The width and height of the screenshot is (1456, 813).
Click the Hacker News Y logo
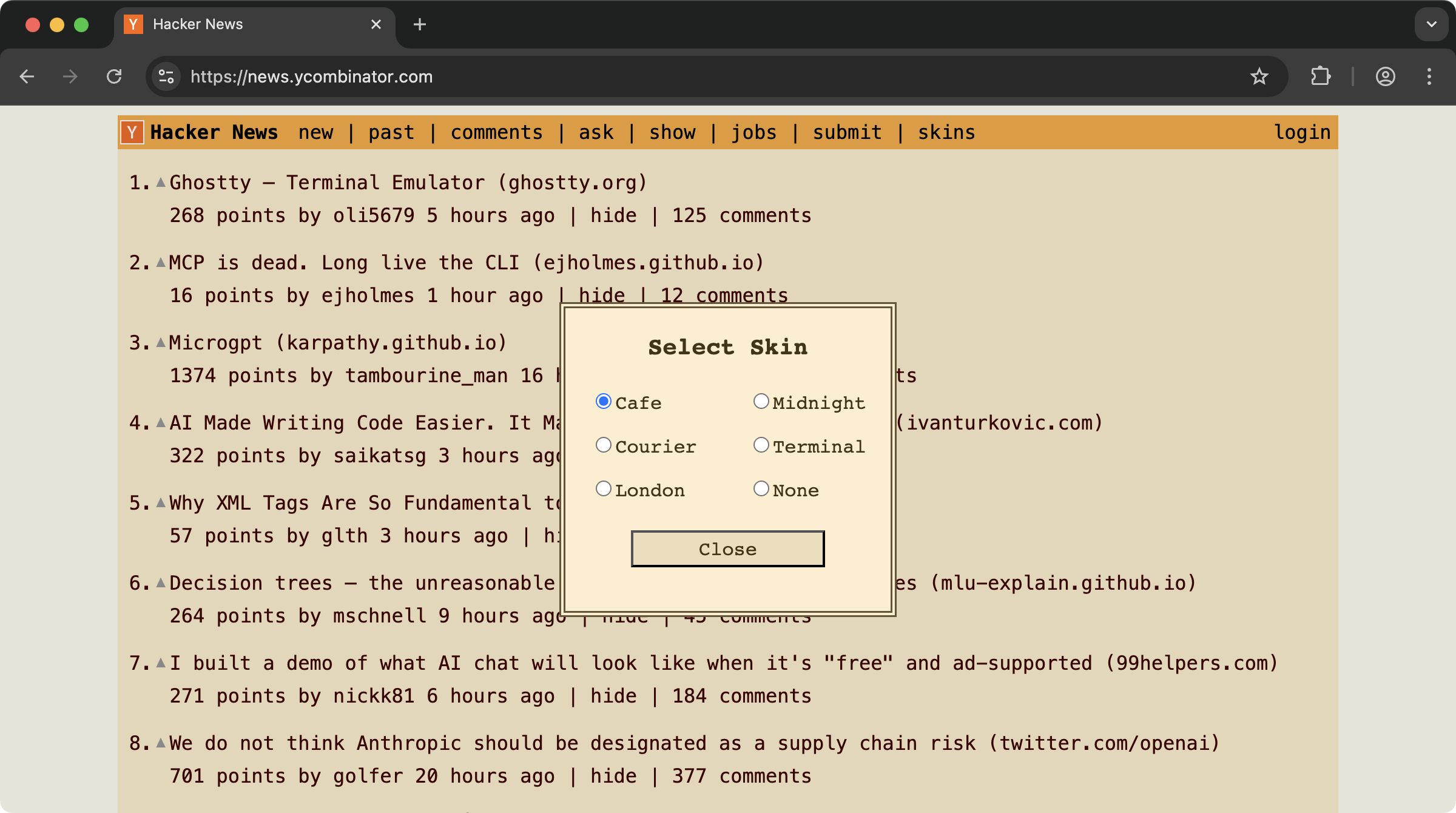tap(132, 132)
